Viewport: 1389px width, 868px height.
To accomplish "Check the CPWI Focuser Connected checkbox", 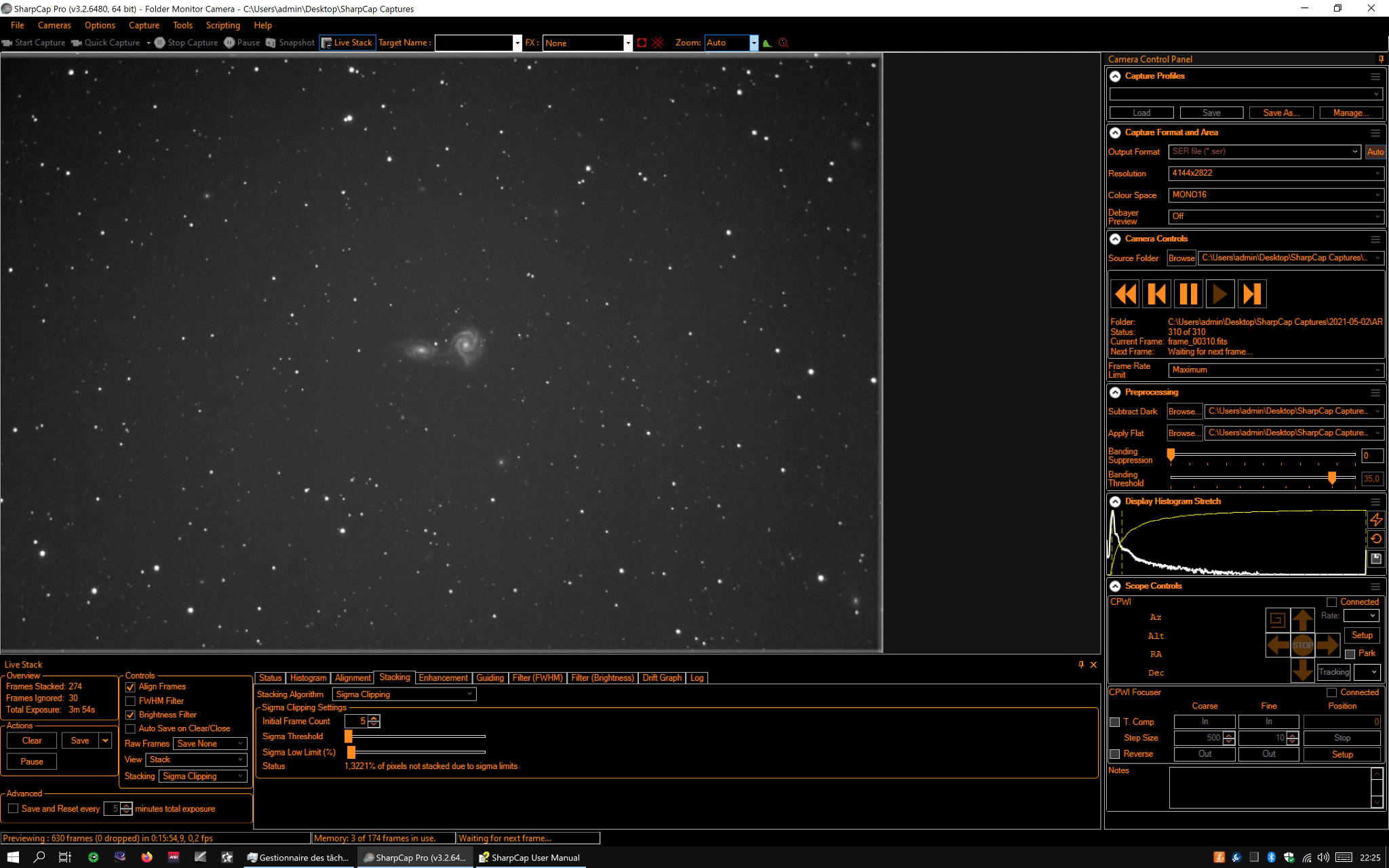I will click(1332, 692).
